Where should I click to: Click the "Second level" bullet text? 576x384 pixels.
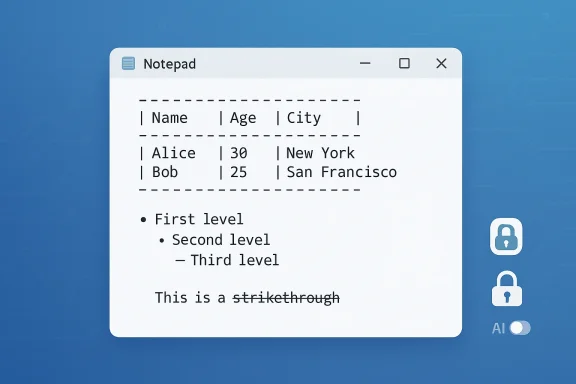pyautogui.click(x=221, y=240)
